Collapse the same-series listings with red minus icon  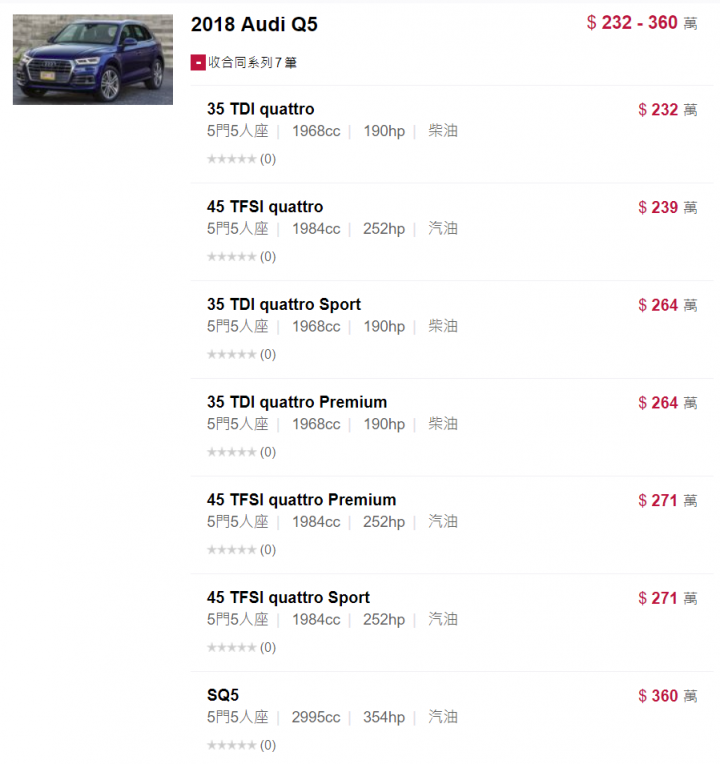click(198, 62)
